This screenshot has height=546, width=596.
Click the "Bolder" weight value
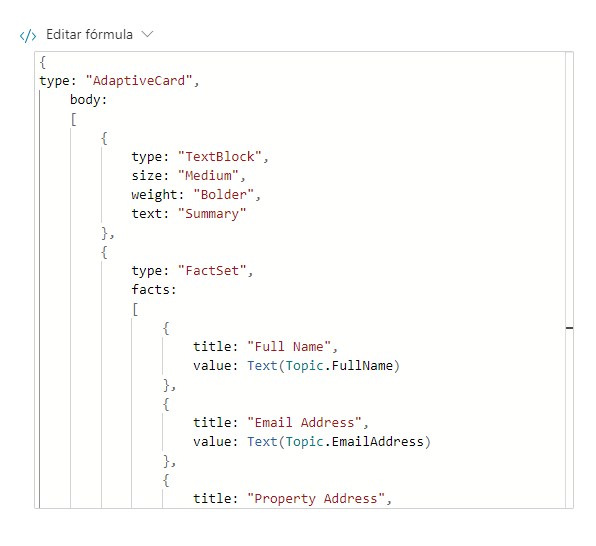click(224, 195)
